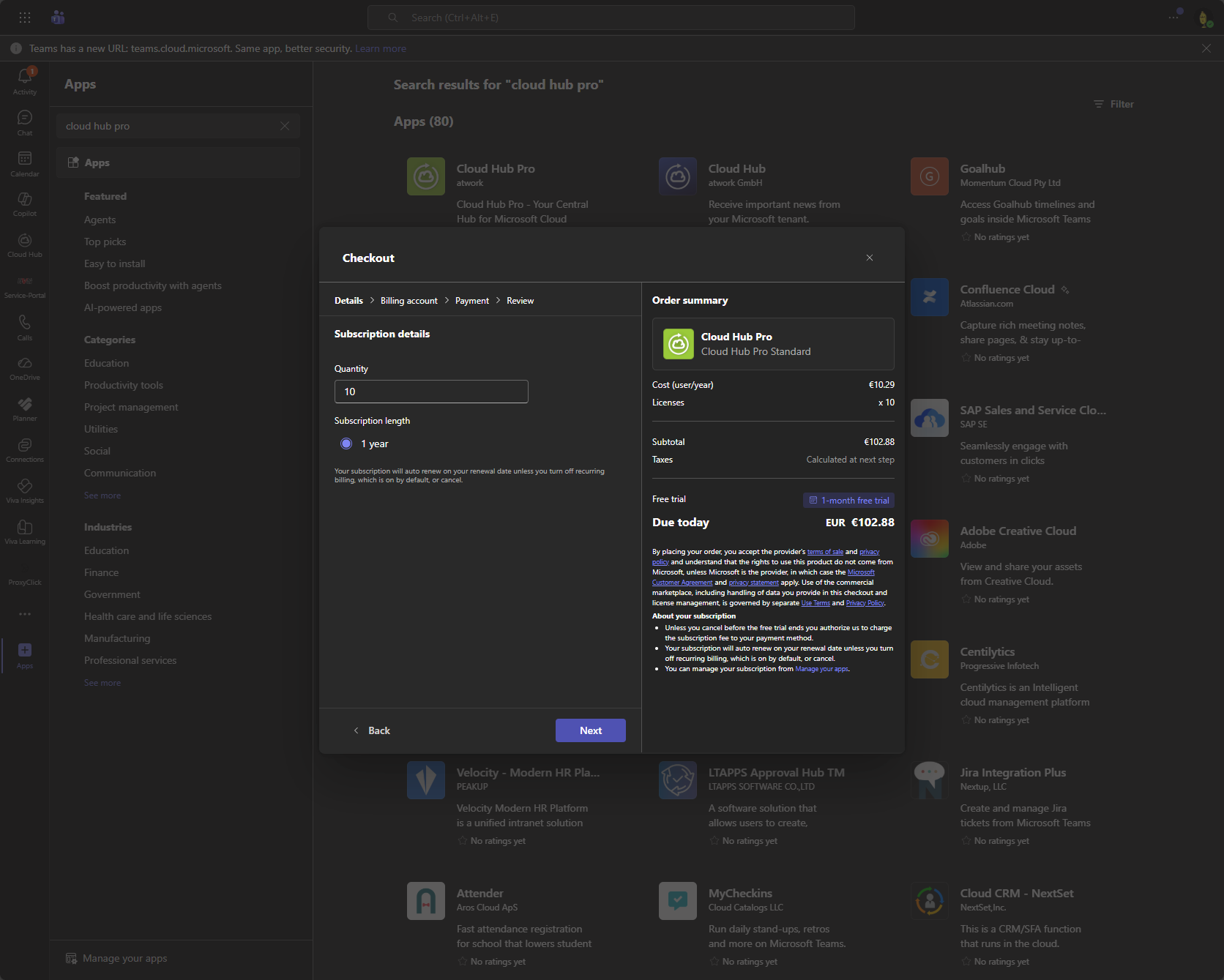Open the Cloud CRM - NextSet app icon
This screenshot has height=980, width=1224.
click(930, 901)
